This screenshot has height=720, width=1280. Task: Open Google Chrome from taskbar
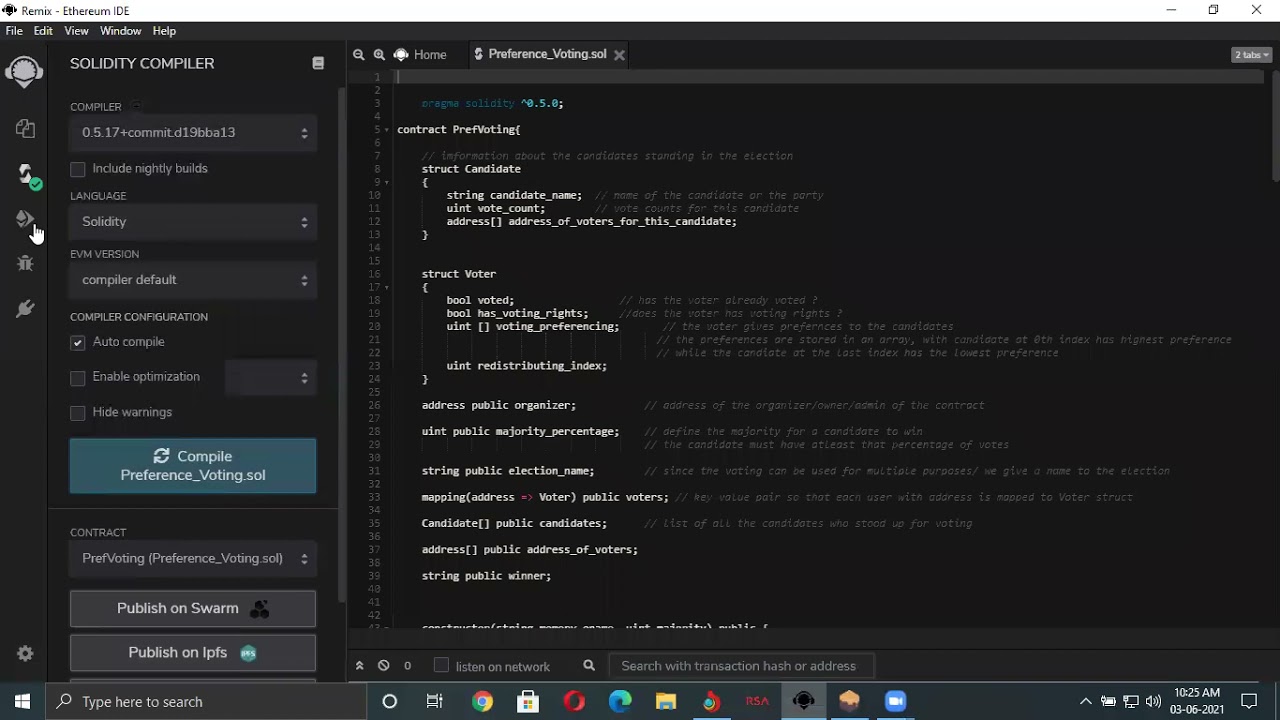coord(482,701)
